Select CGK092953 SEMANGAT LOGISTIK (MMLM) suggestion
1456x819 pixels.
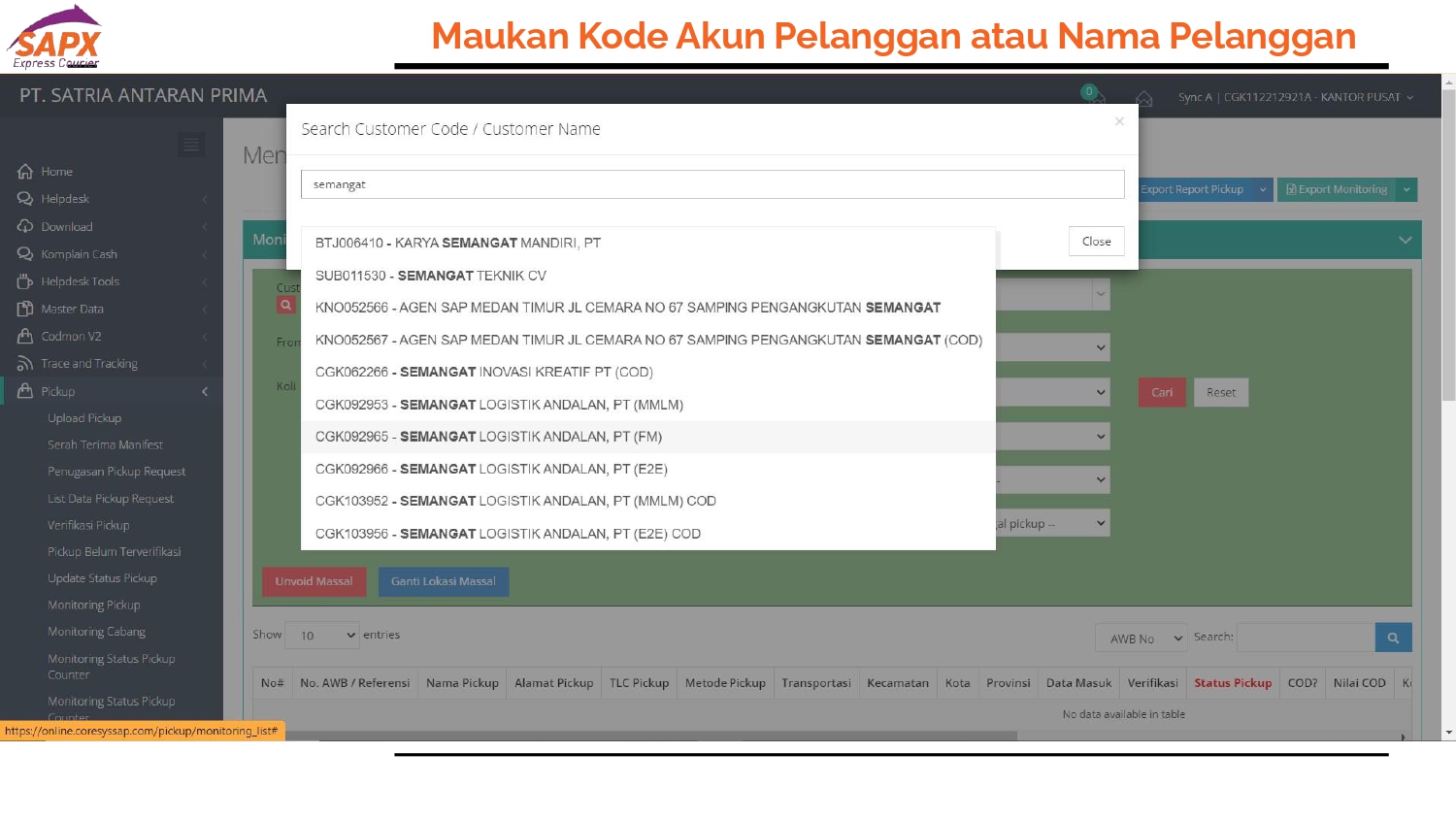tap(648, 405)
